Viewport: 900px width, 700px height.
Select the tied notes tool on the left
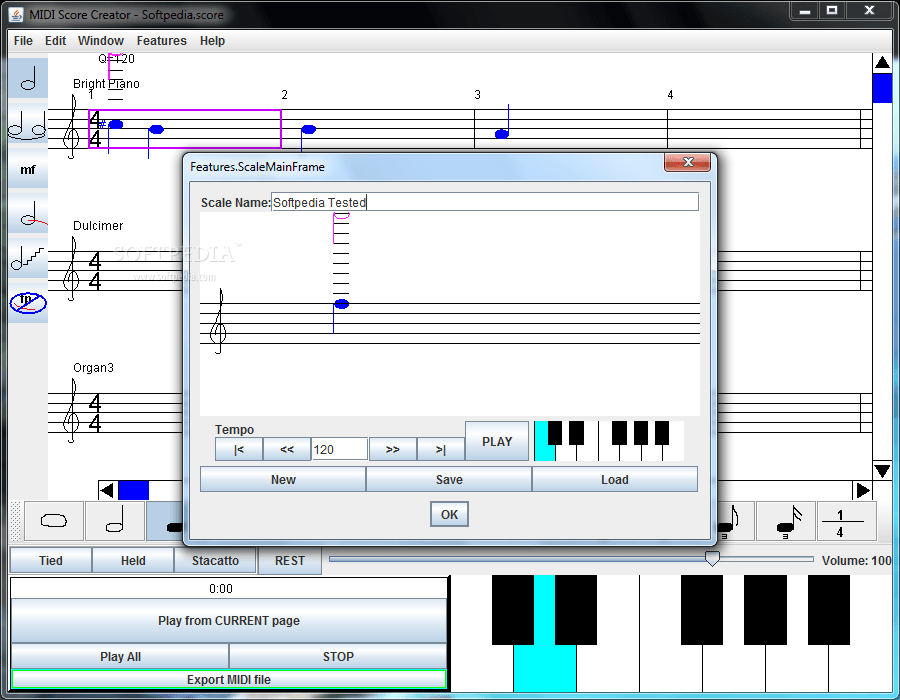point(27,126)
